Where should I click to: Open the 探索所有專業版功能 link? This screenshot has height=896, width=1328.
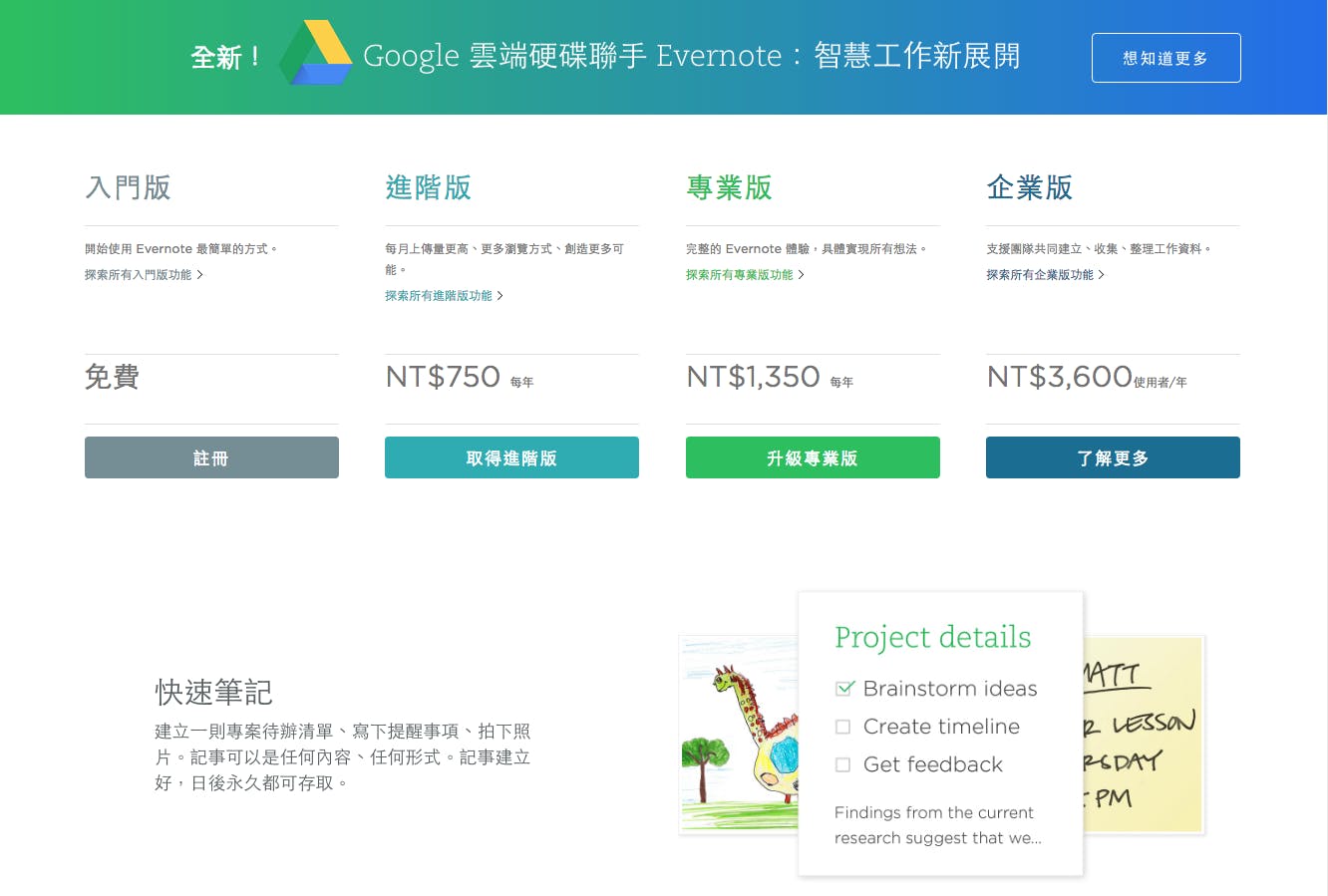pos(740,275)
